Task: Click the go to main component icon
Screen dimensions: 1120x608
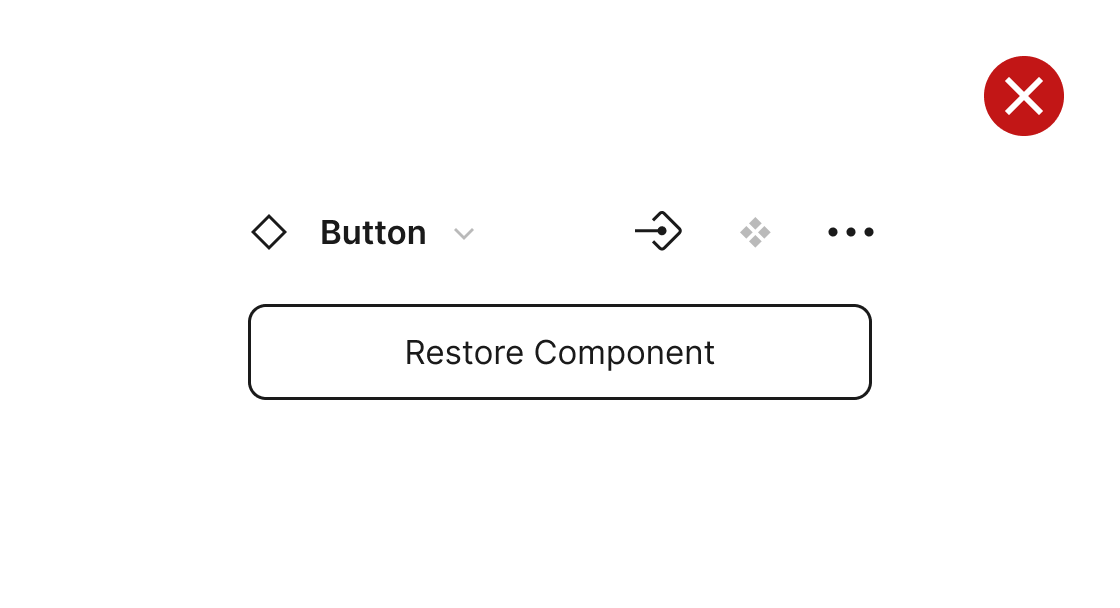Action: pos(658,231)
